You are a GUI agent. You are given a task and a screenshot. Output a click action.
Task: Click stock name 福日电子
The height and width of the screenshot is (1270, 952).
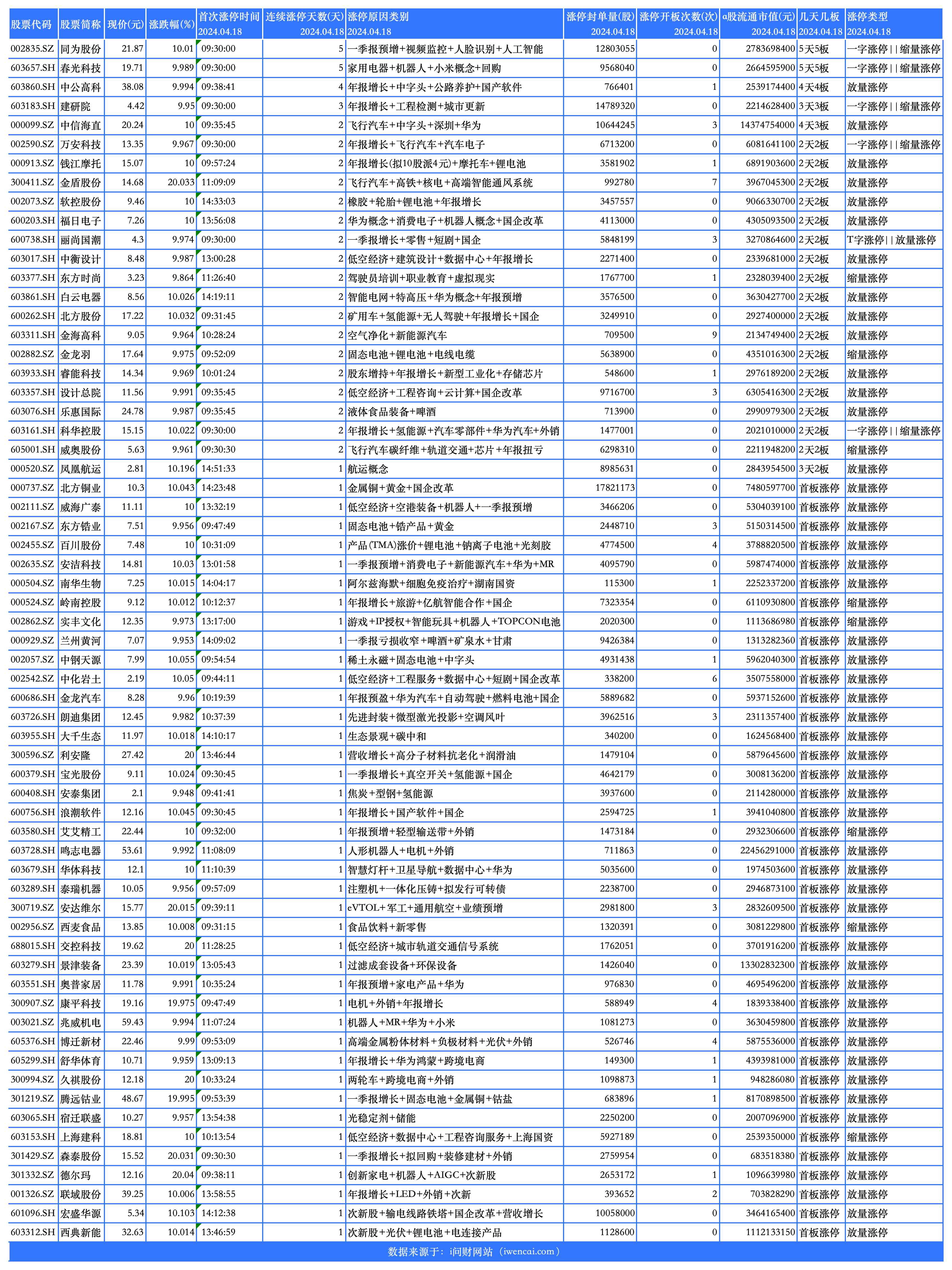[81, 220]
